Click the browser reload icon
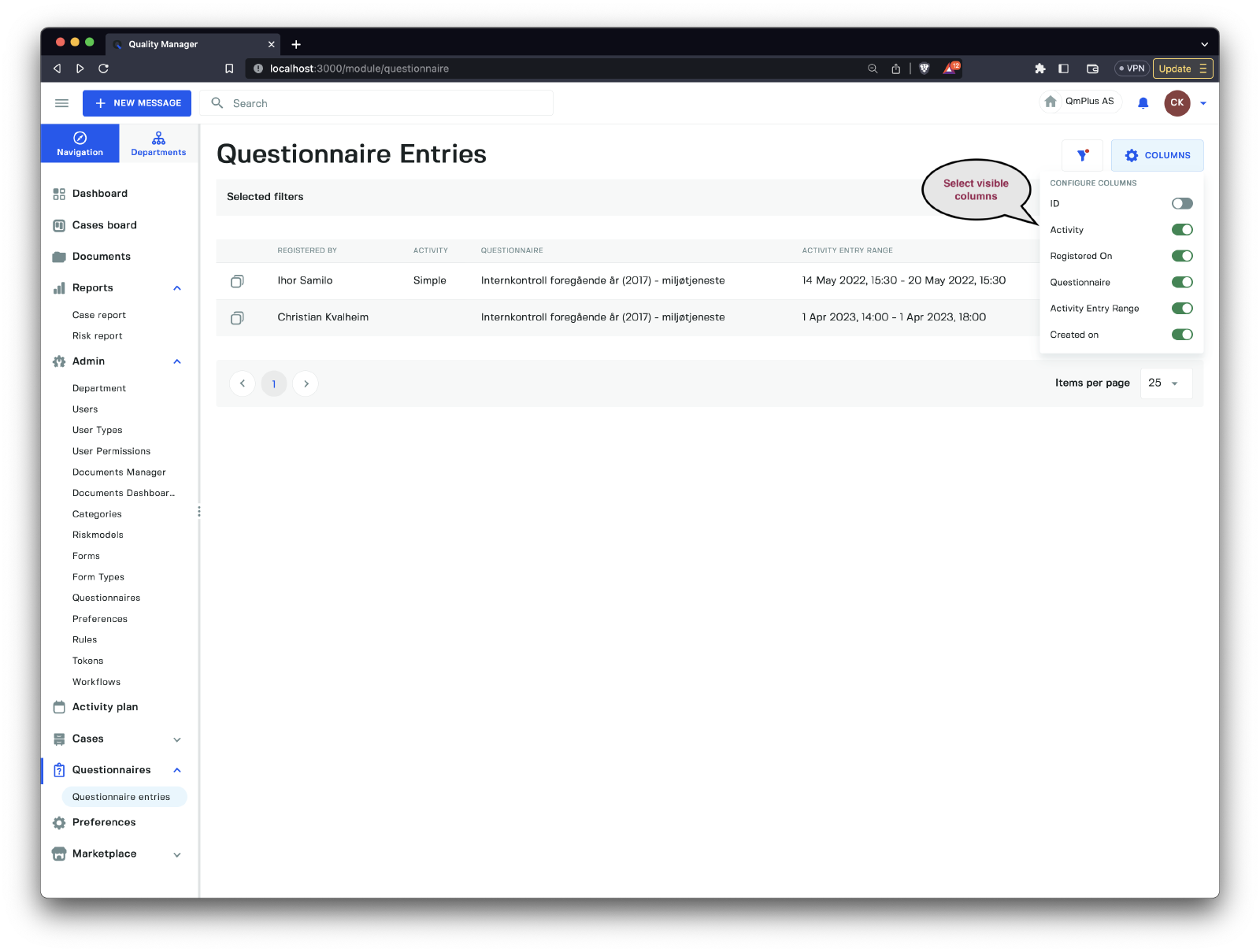Viewport: 1260px width, 952px height. pos(103,69)
